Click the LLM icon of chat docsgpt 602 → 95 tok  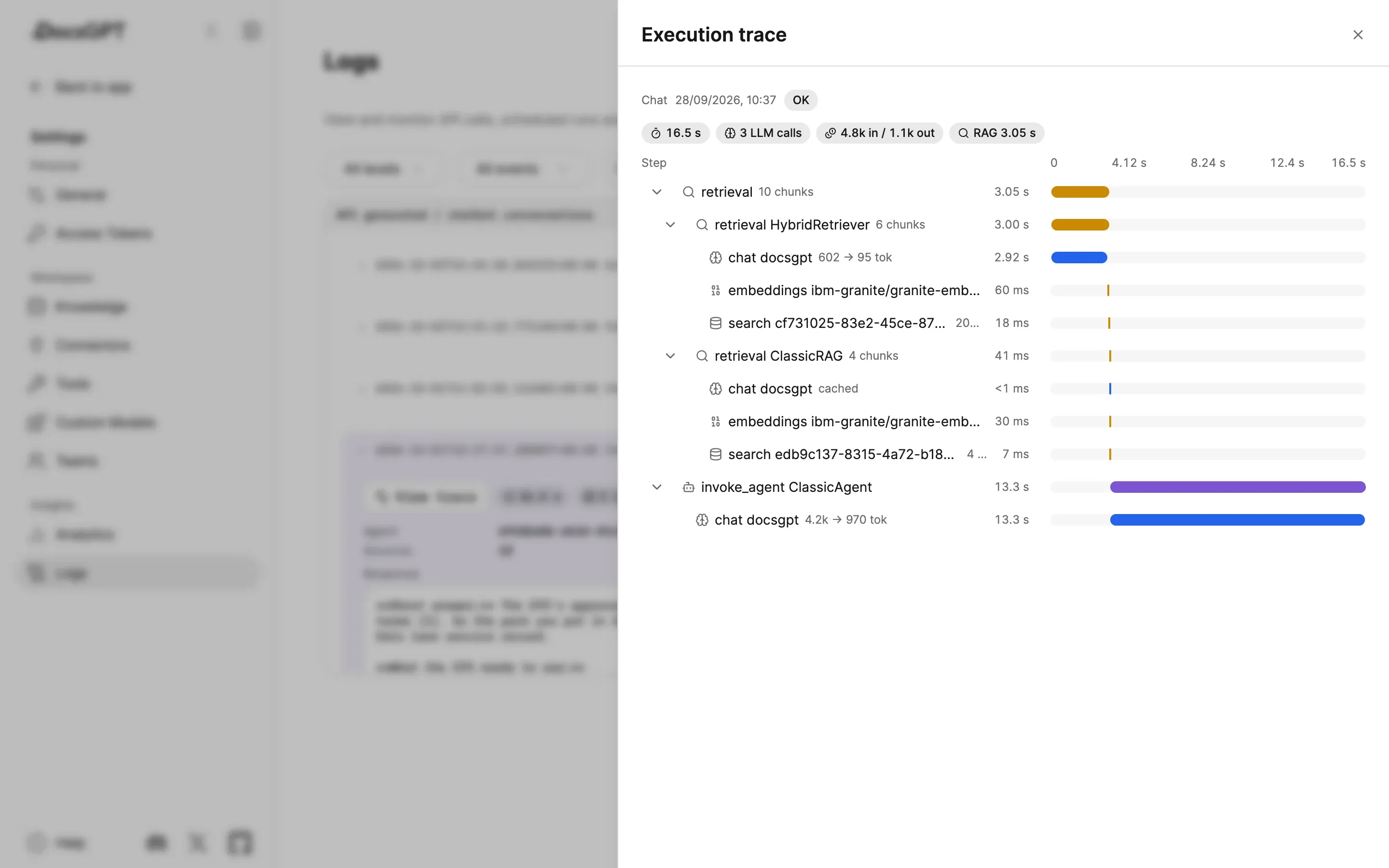(715, 258)
